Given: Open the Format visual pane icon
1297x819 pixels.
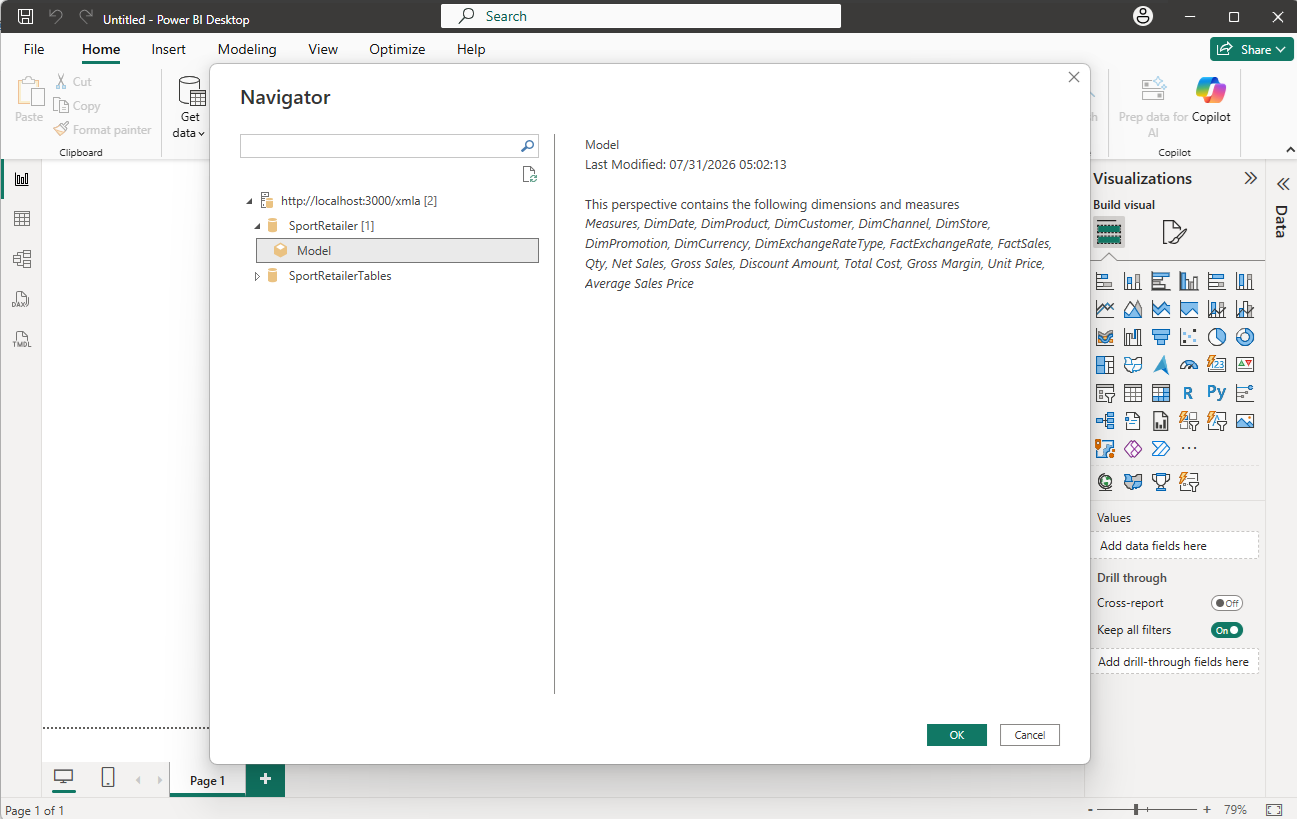Looking at the screenshot, I should click(1174, 233).
